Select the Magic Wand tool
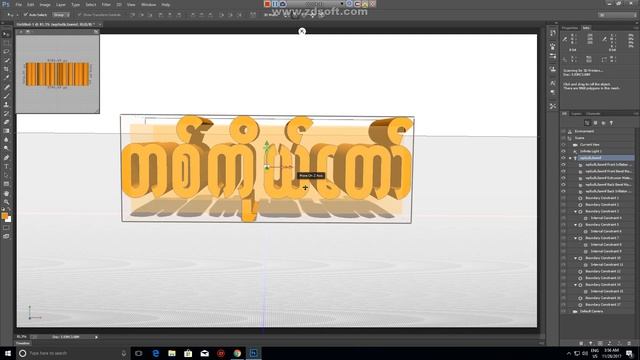640x360 pixels. coord(6,60)
